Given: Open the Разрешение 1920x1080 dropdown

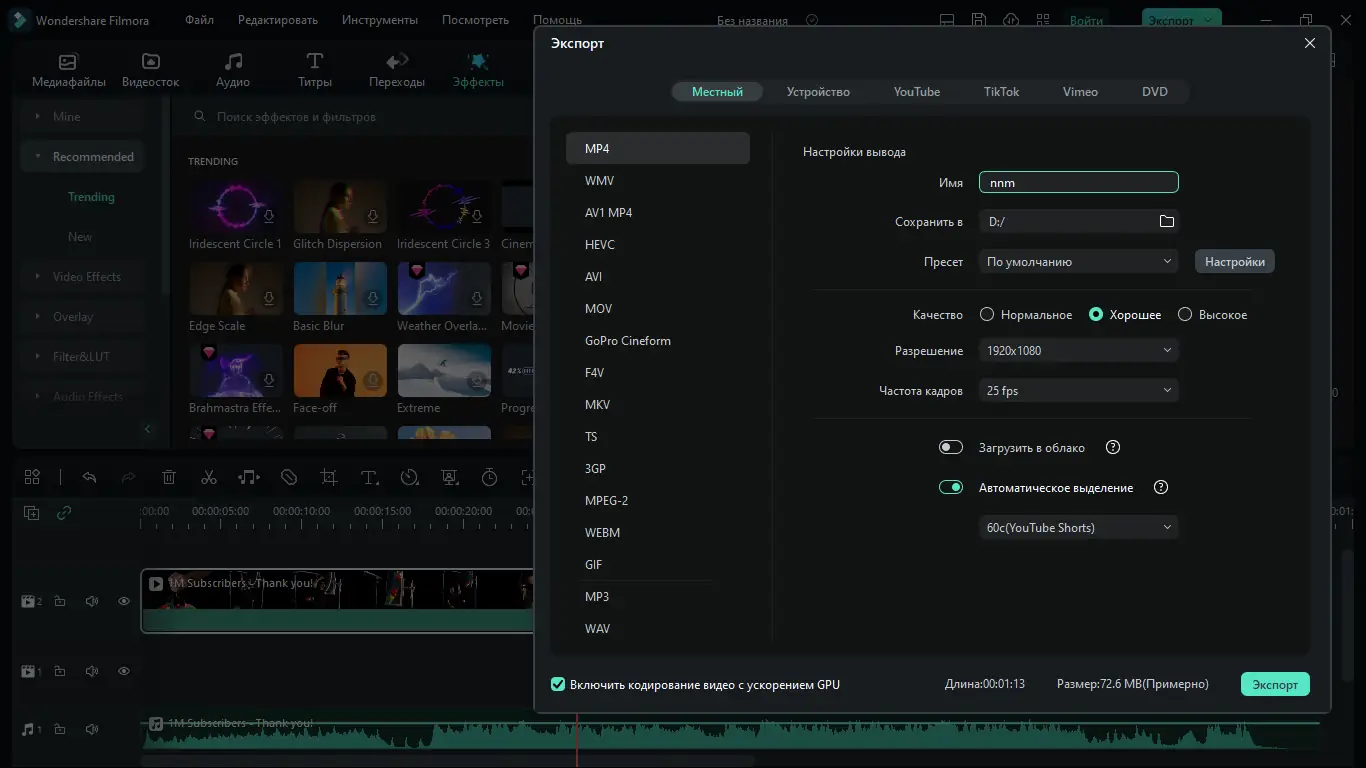Looking at the screenshot, I should (x=1078, y=351).
